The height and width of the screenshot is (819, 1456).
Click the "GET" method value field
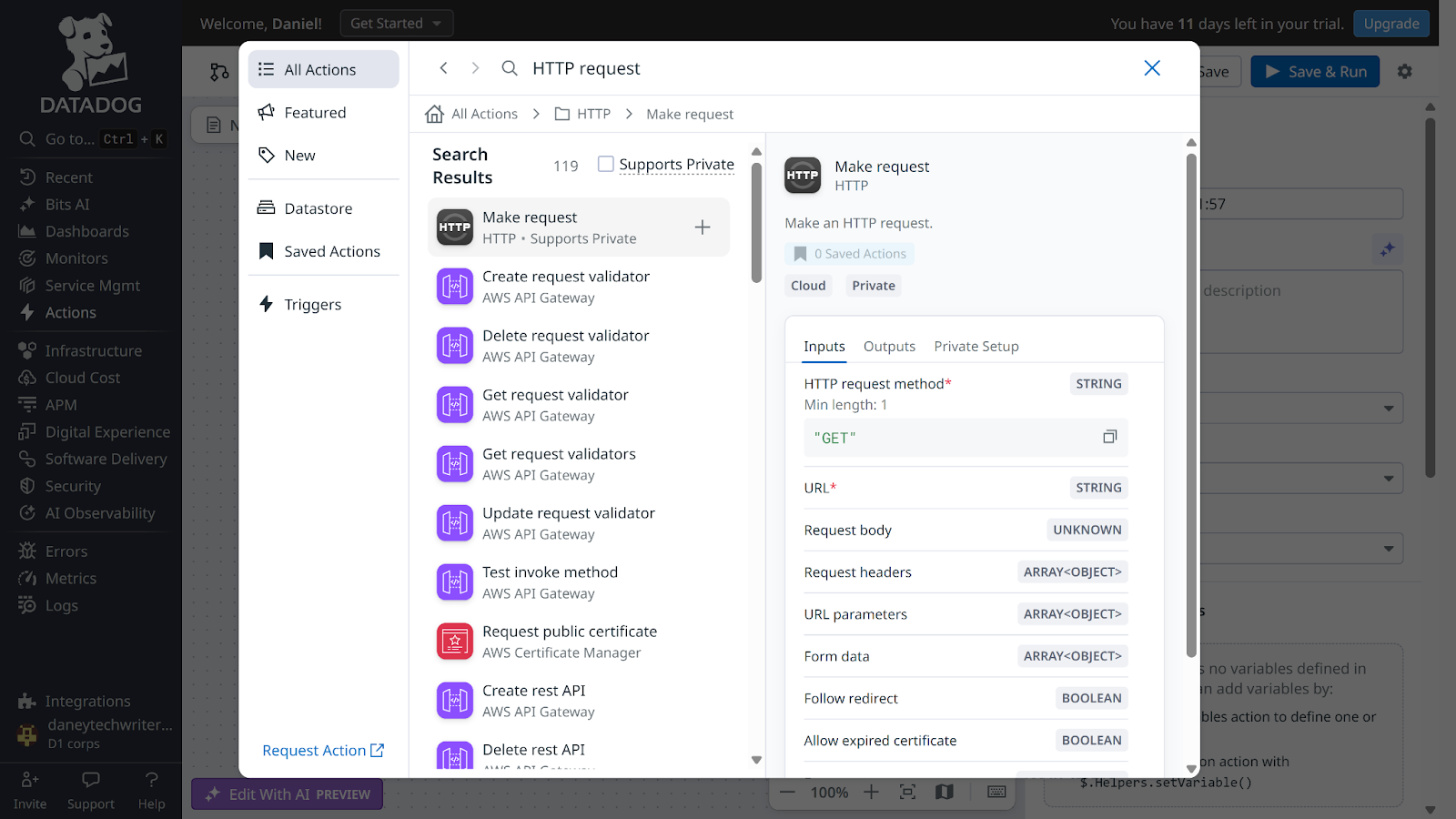click(966, 438)
